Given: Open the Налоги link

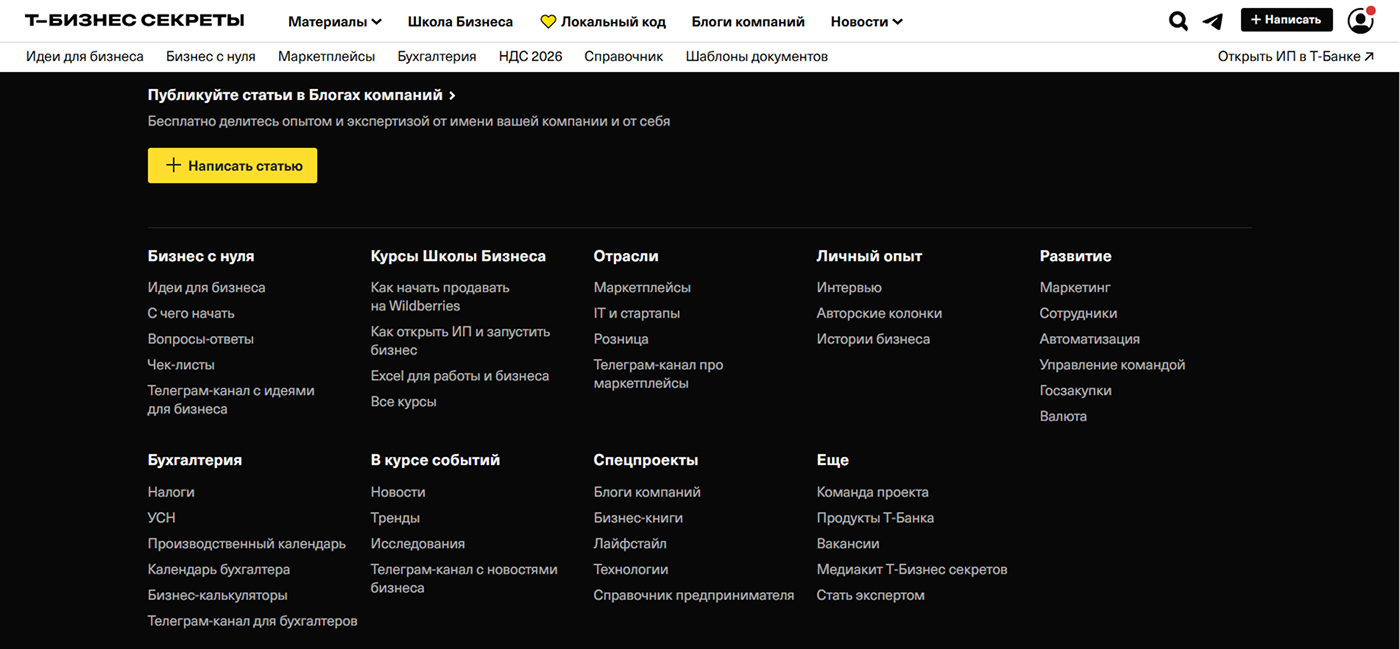Looking at the screenshot, I should [171, 492].
